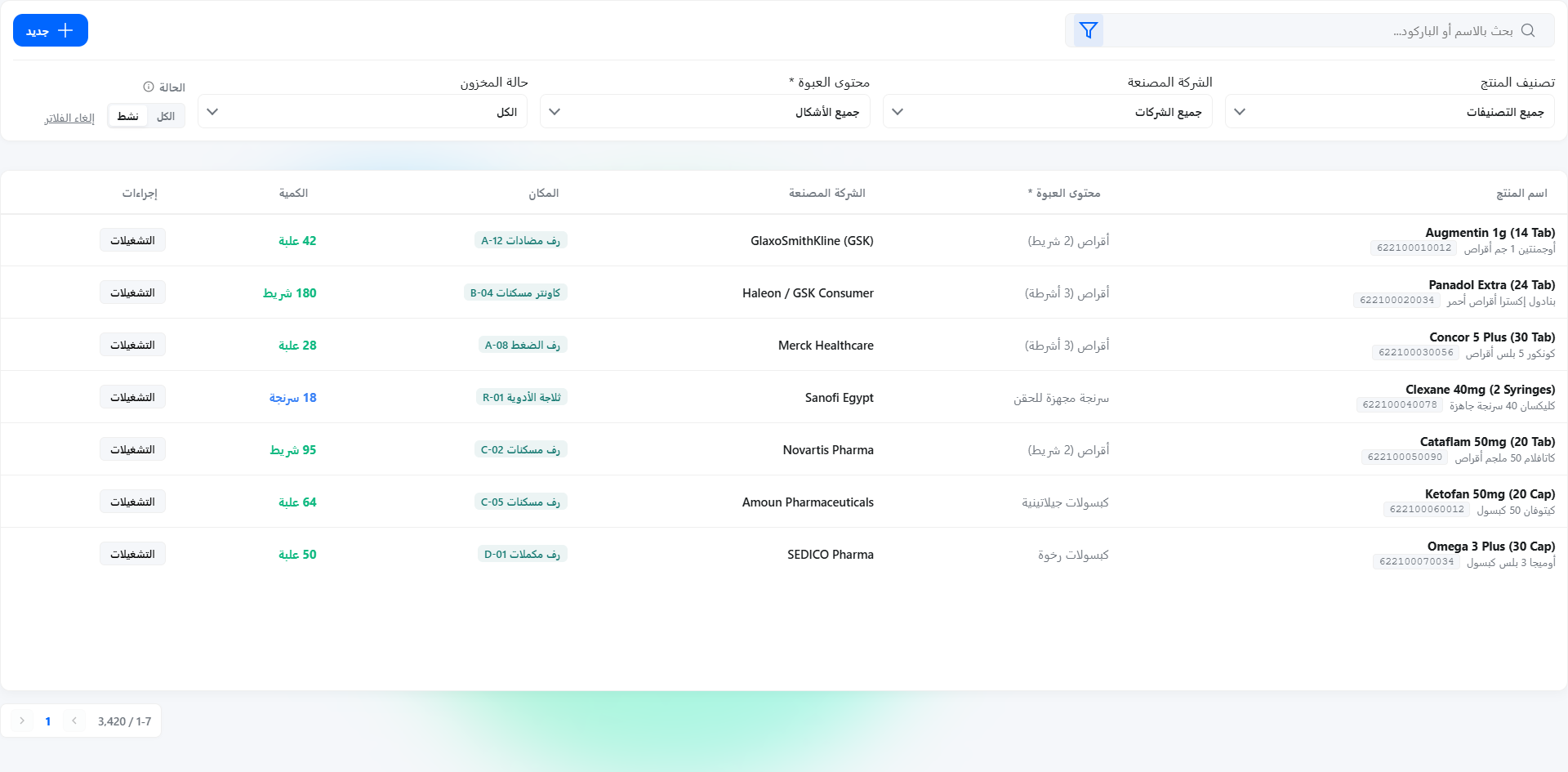Open التشغيلات for Ketofan 50mg
This screenshot has width=1568, height=772.
pos(132,502)
